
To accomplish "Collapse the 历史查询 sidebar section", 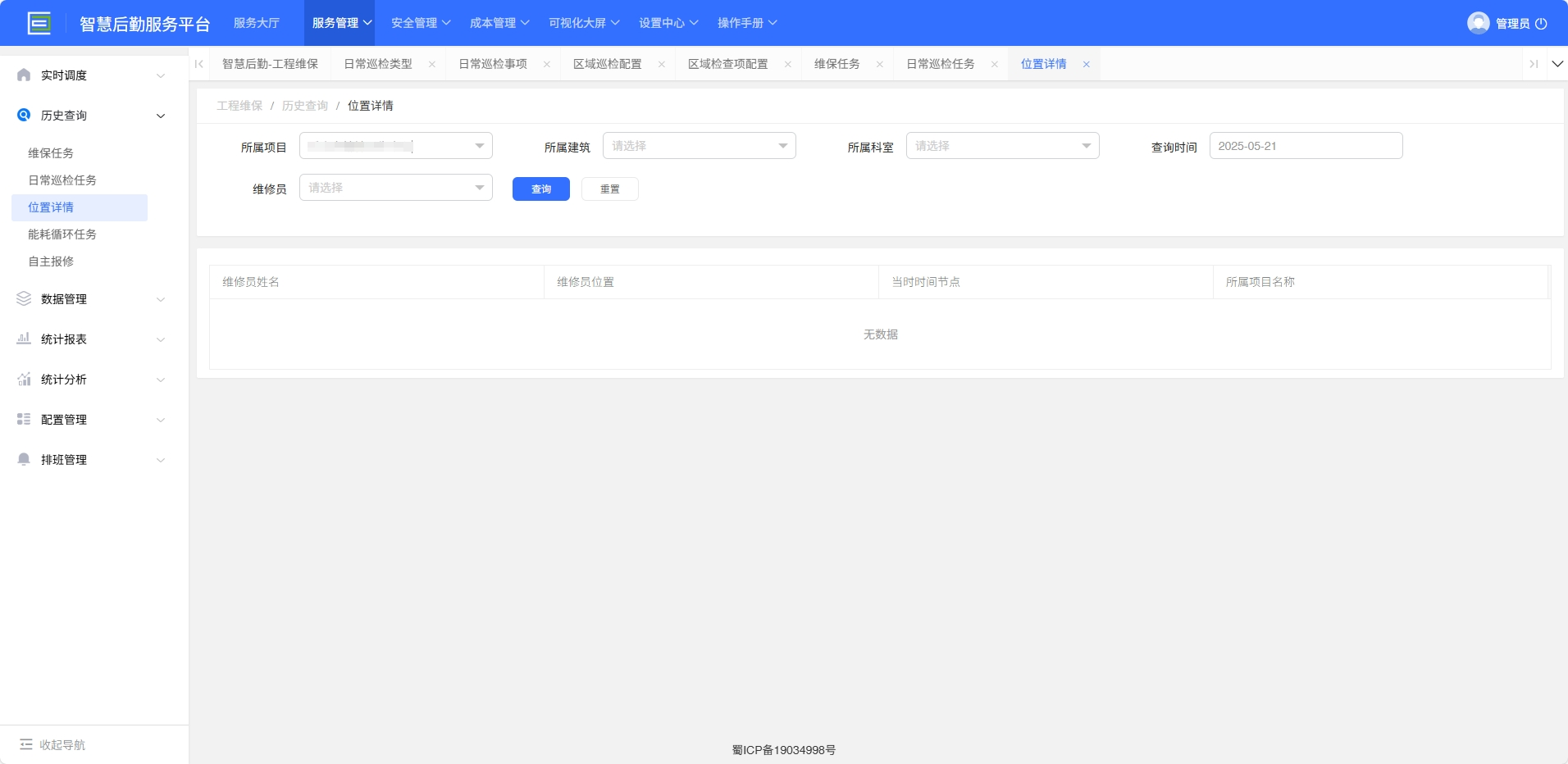I will point(161,116).
